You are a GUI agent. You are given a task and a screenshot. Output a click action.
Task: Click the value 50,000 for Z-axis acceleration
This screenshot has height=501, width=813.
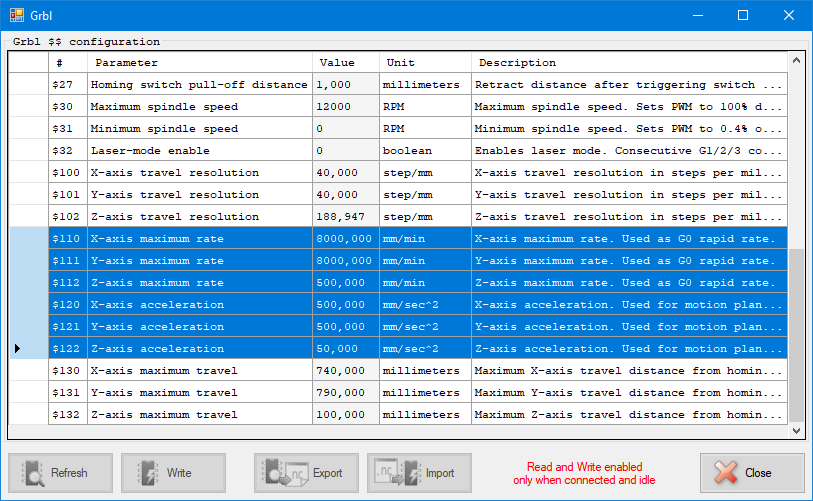point(346,349)
